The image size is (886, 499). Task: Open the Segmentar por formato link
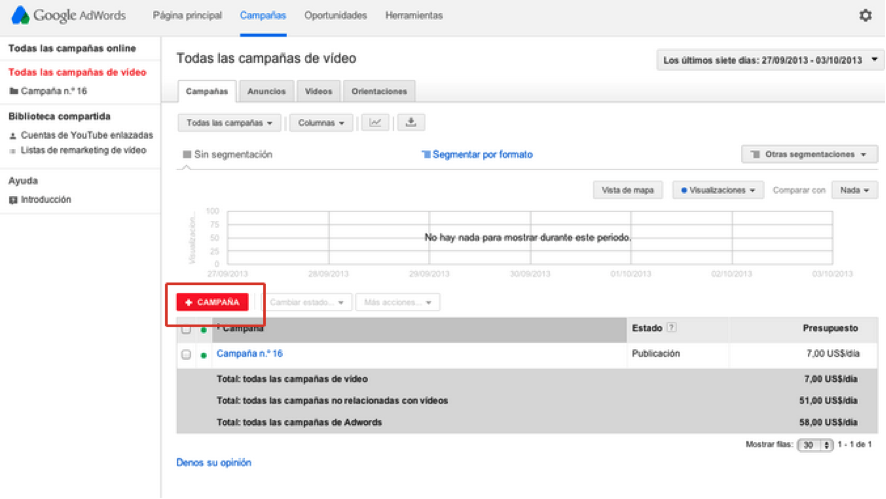point(477,155)
